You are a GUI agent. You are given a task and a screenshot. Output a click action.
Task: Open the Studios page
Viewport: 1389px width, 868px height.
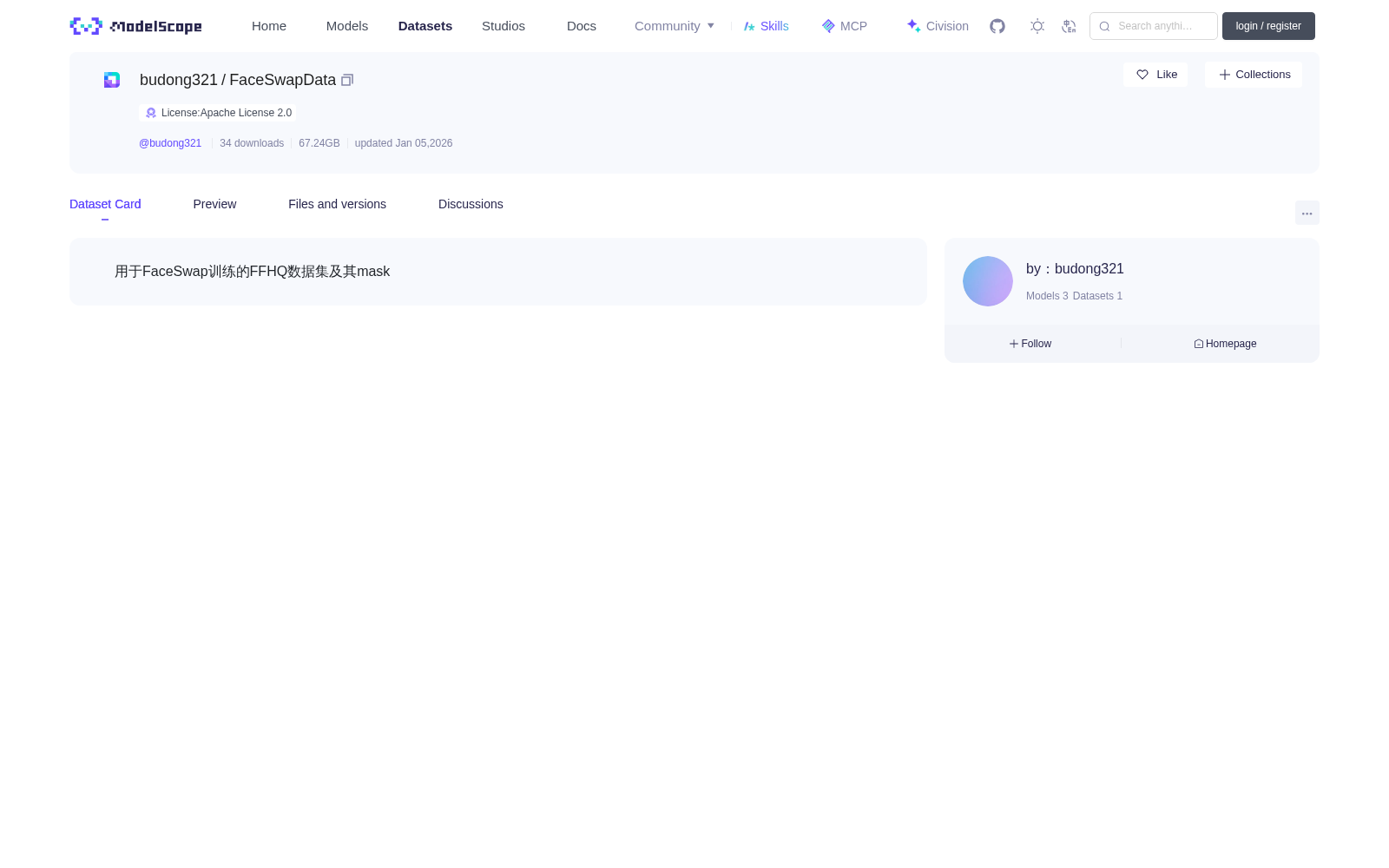pyautogui.click(x=504, y=26)
